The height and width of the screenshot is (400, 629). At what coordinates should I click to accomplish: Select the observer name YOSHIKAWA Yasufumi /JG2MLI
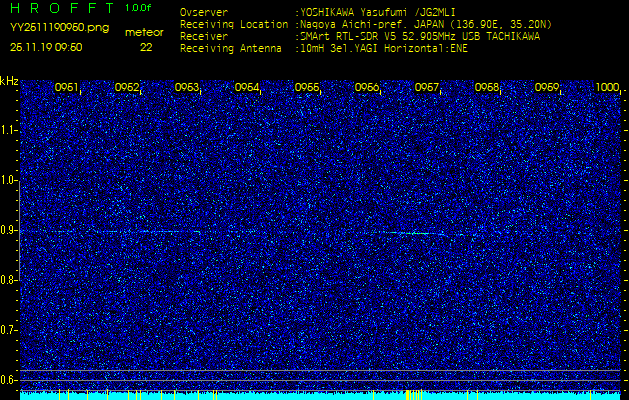pyautogui.click(x=375, y=12)
